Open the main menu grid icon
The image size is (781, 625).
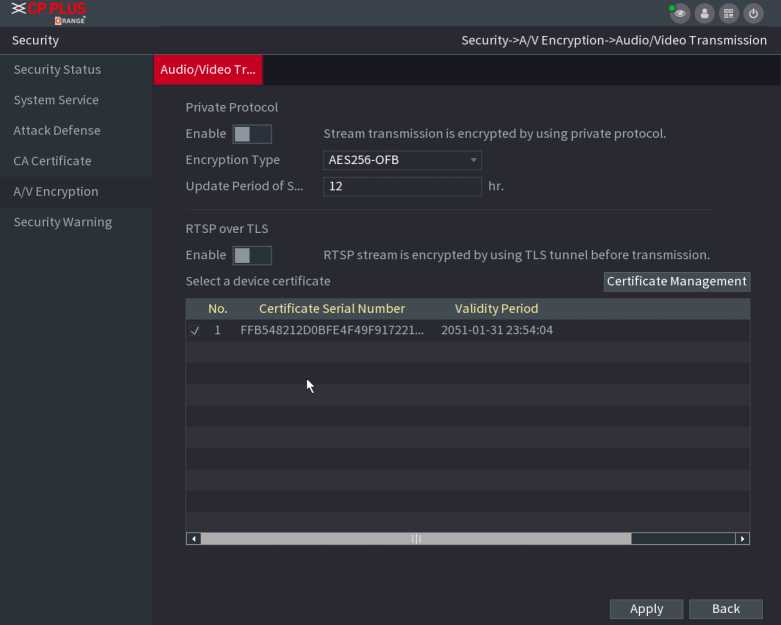(x=728, y=14)
